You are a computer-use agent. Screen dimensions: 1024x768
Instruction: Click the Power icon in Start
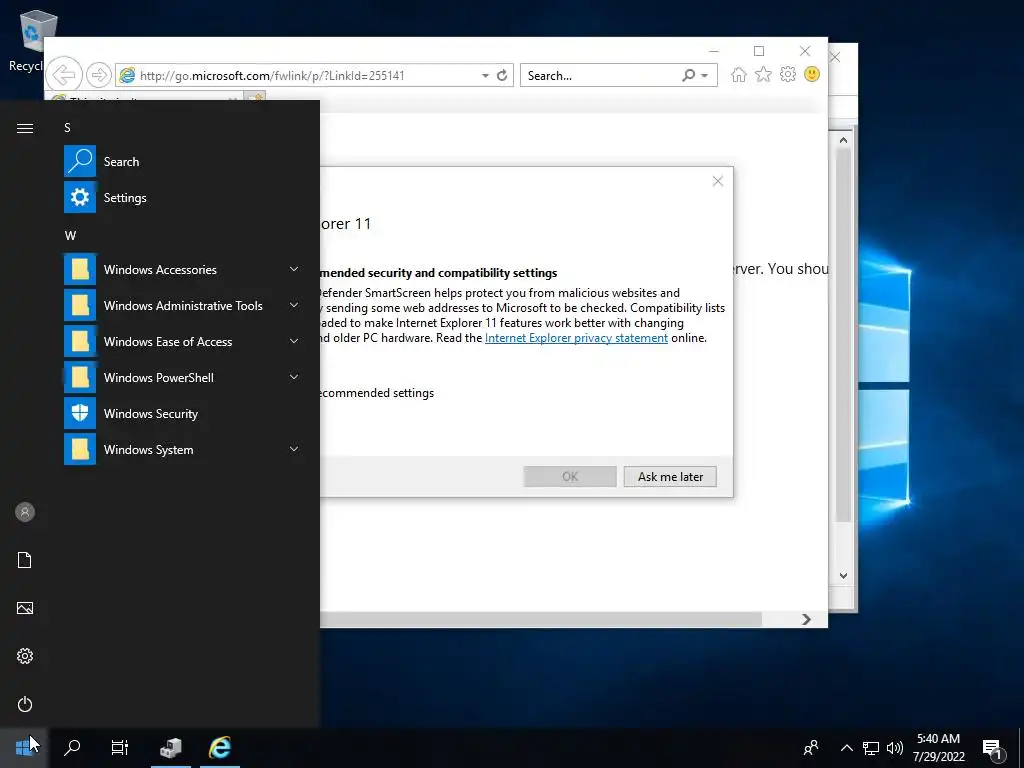pyautogui.click(x=25, y=704)
